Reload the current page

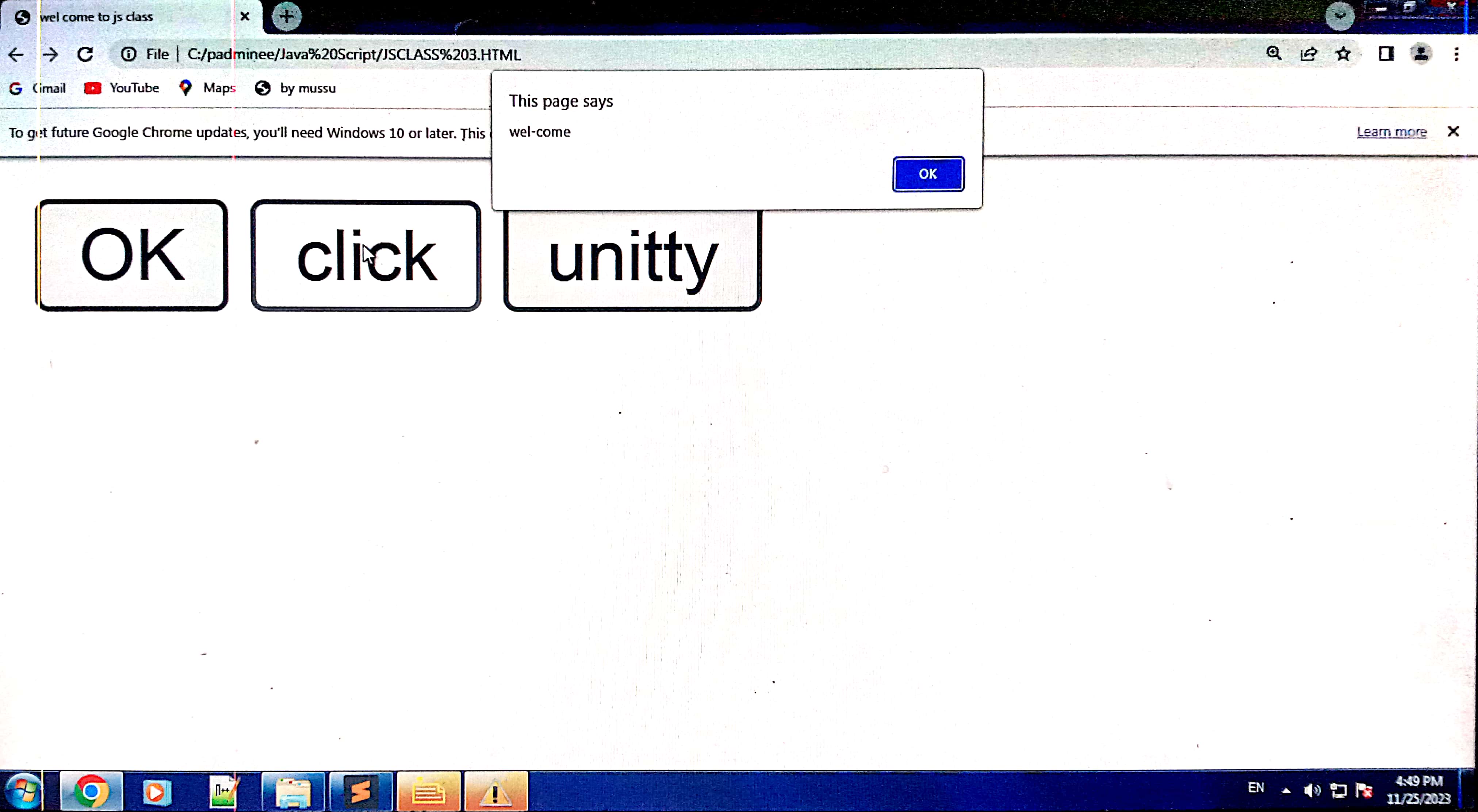click(85, 54)
